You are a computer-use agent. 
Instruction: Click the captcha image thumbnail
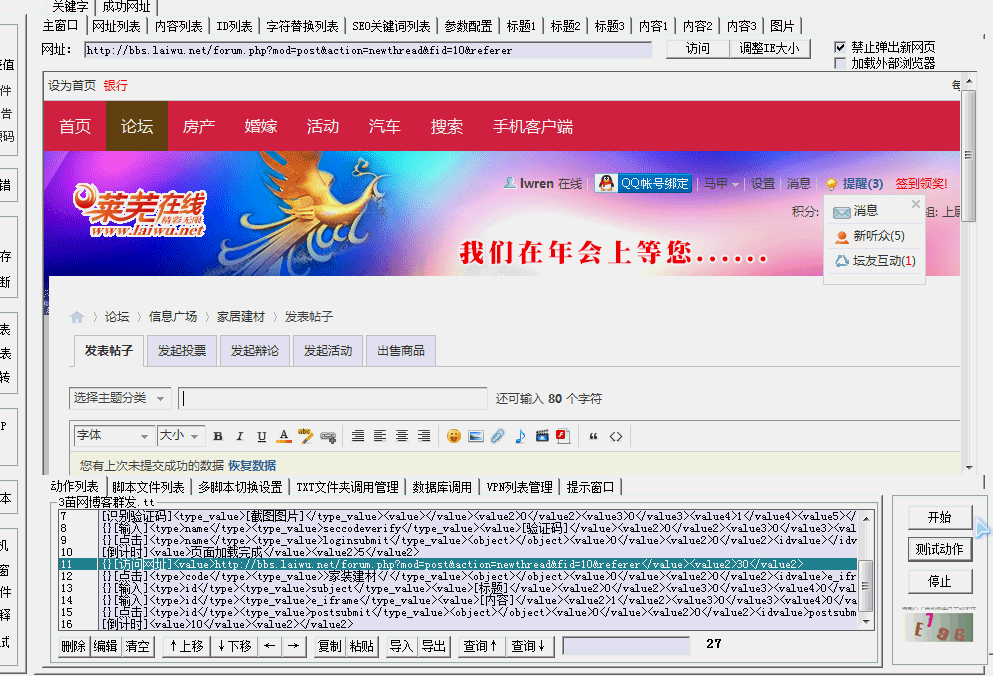tap(938, 627)
